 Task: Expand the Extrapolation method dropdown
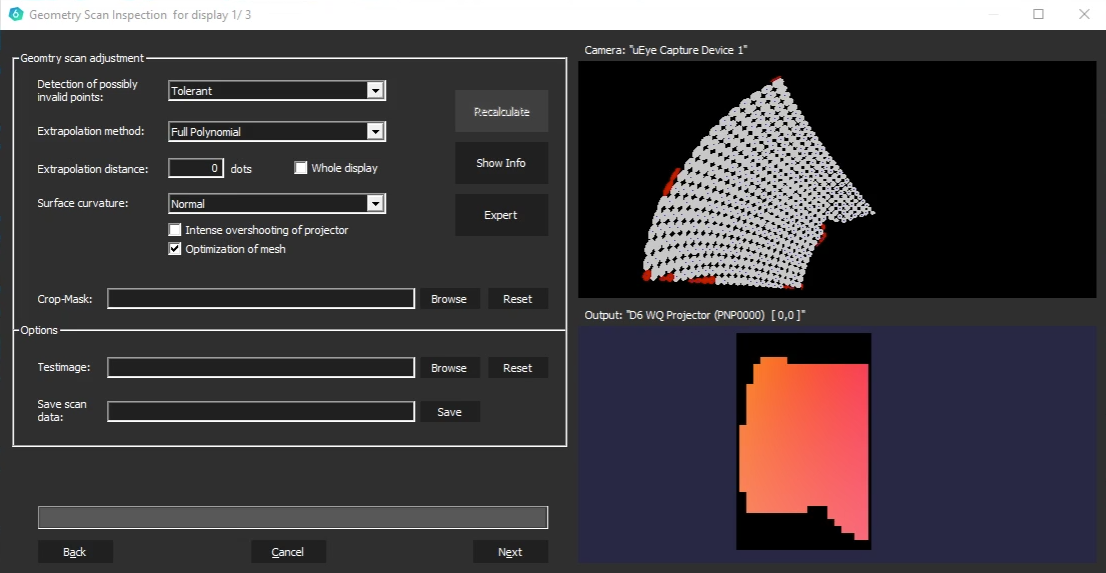point(375,131)
